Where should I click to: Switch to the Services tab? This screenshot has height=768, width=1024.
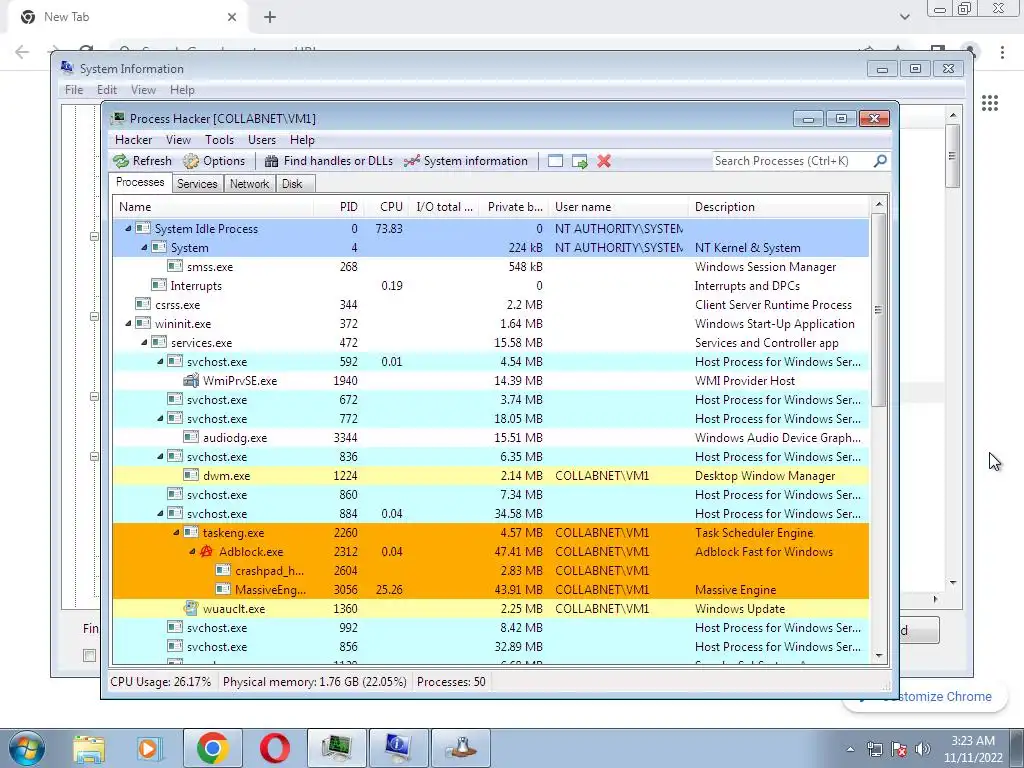point(197,184)
